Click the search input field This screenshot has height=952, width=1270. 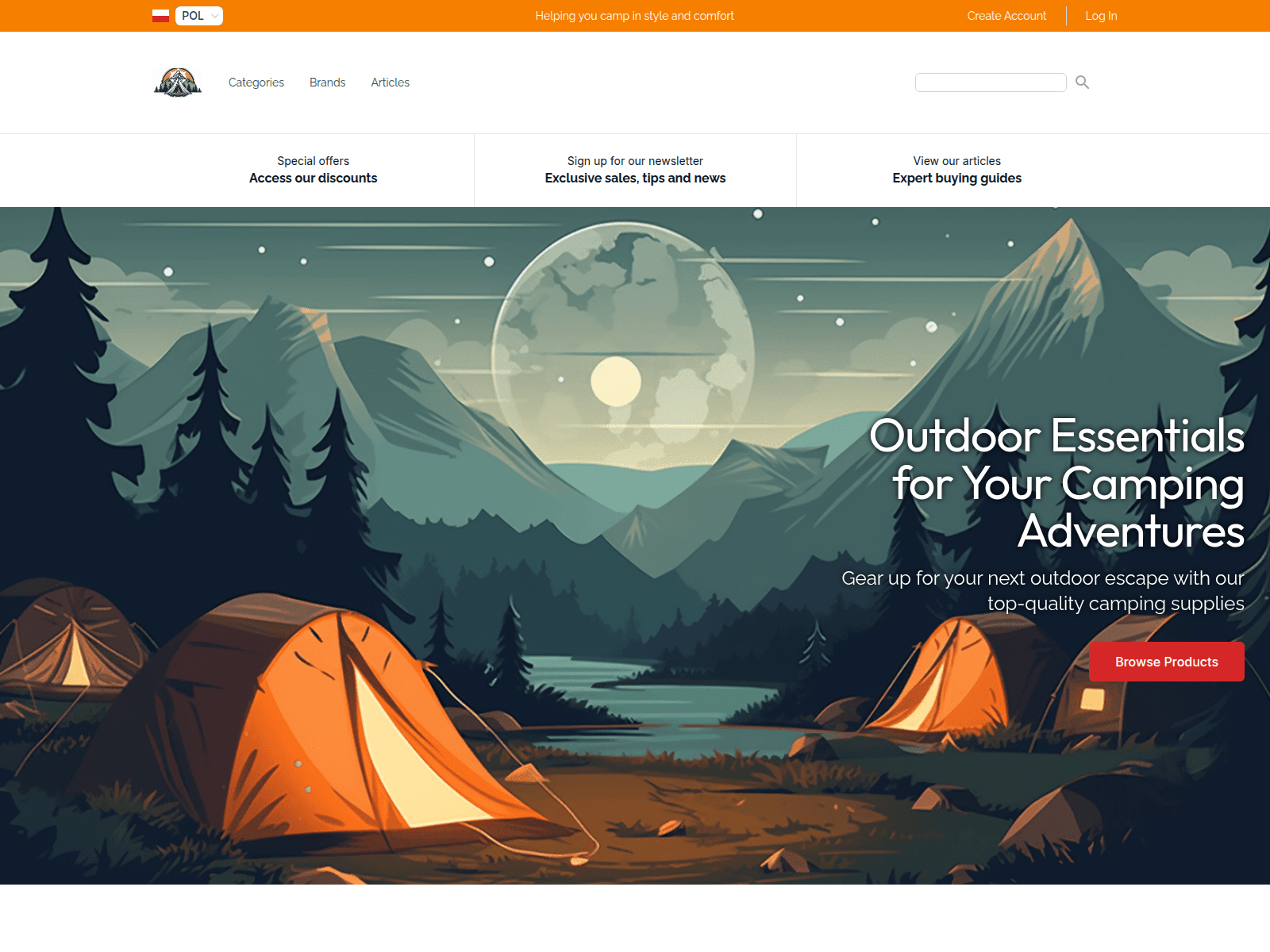pos(991,82)
